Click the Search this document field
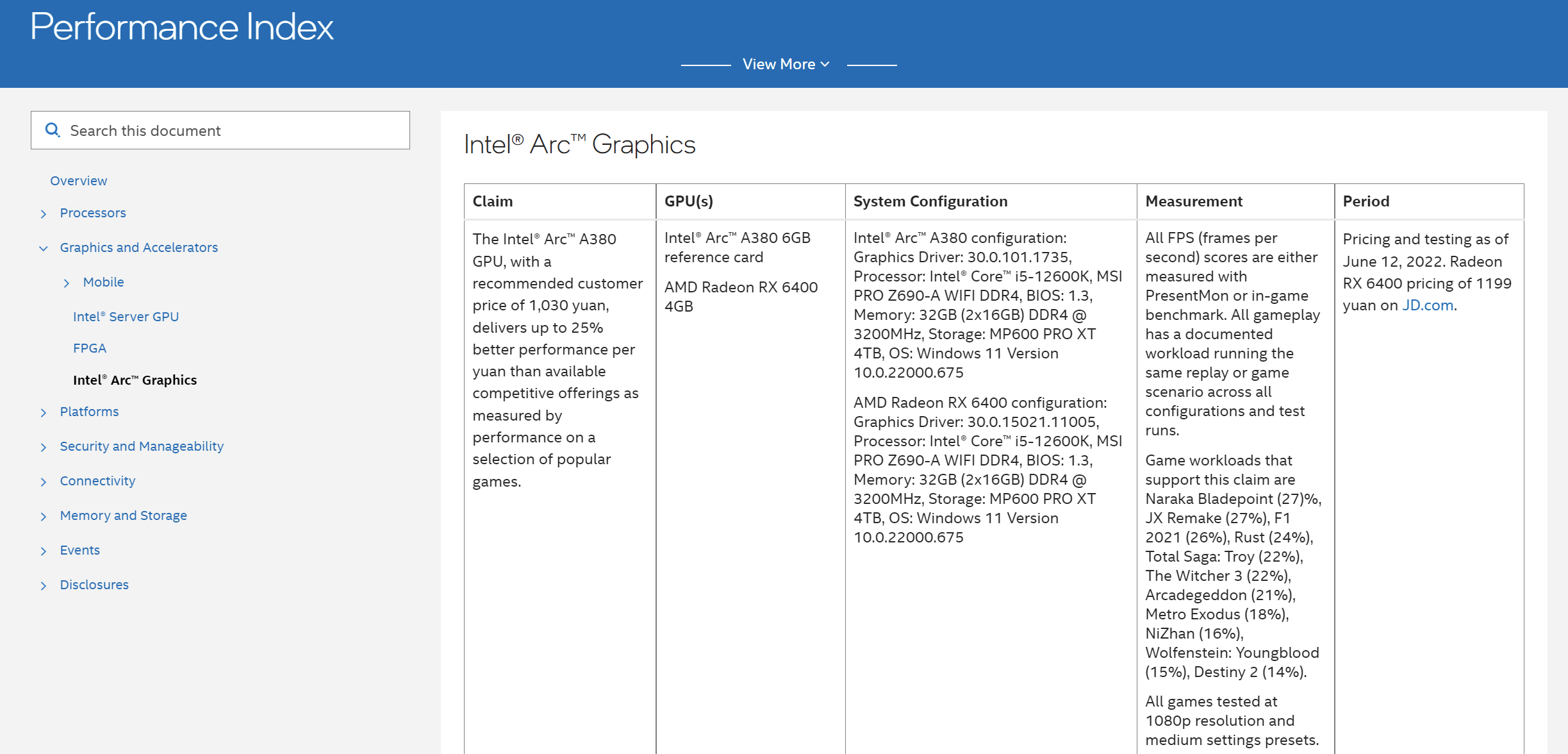 coord(231,130)
